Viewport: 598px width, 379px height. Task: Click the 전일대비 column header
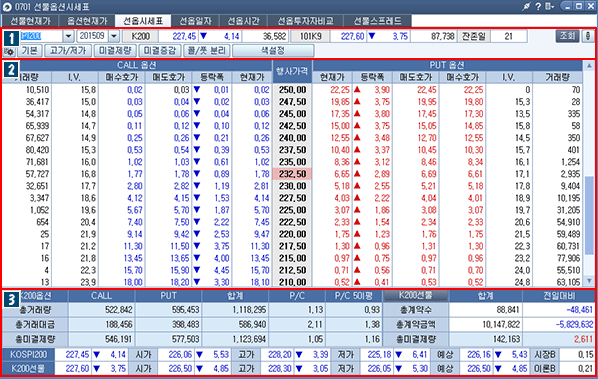(x=559, y=296)
